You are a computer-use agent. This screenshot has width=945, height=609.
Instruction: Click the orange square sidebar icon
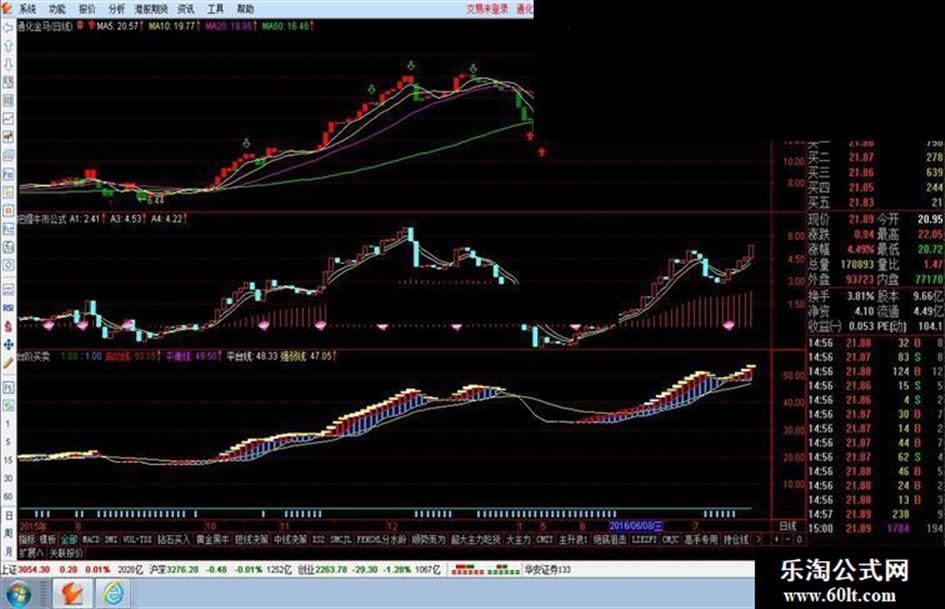tap(8, 210)
